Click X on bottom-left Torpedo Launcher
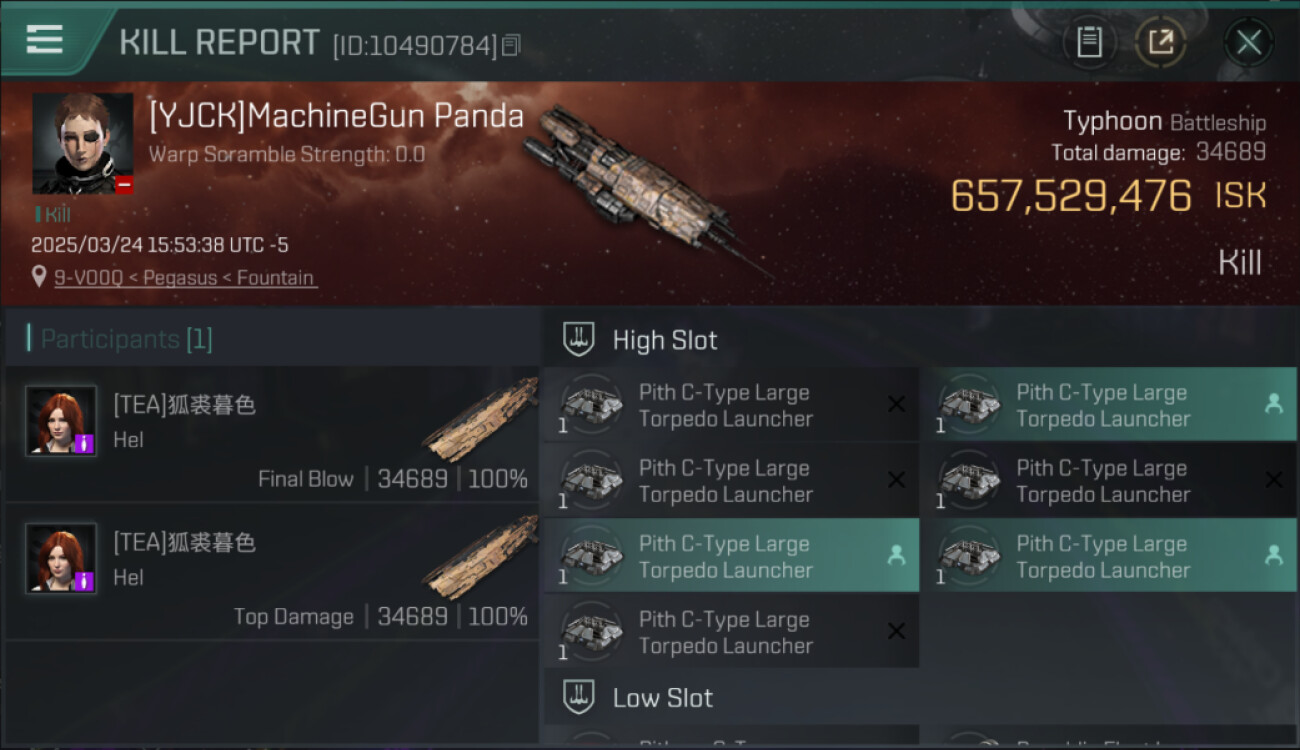Image resolution: width=1300 pixels, height=750 pixels. click(896, 631)
